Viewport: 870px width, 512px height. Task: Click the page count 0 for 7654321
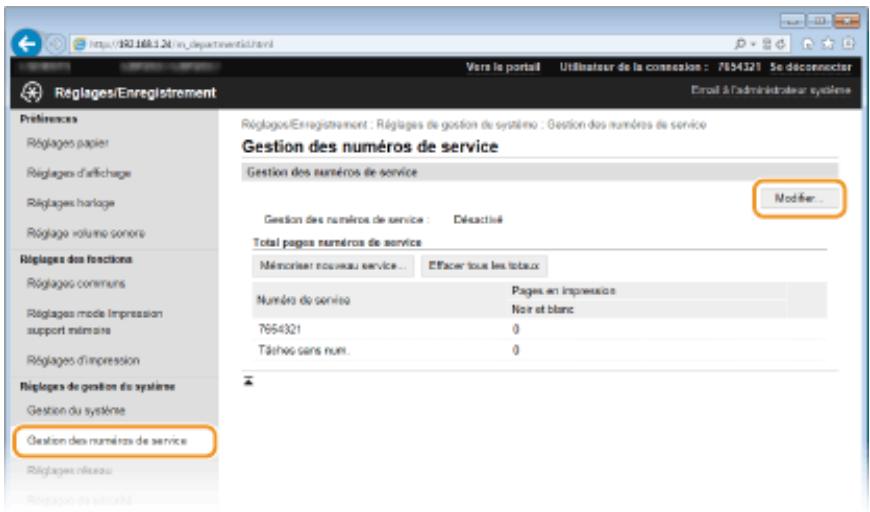point(516,329)
